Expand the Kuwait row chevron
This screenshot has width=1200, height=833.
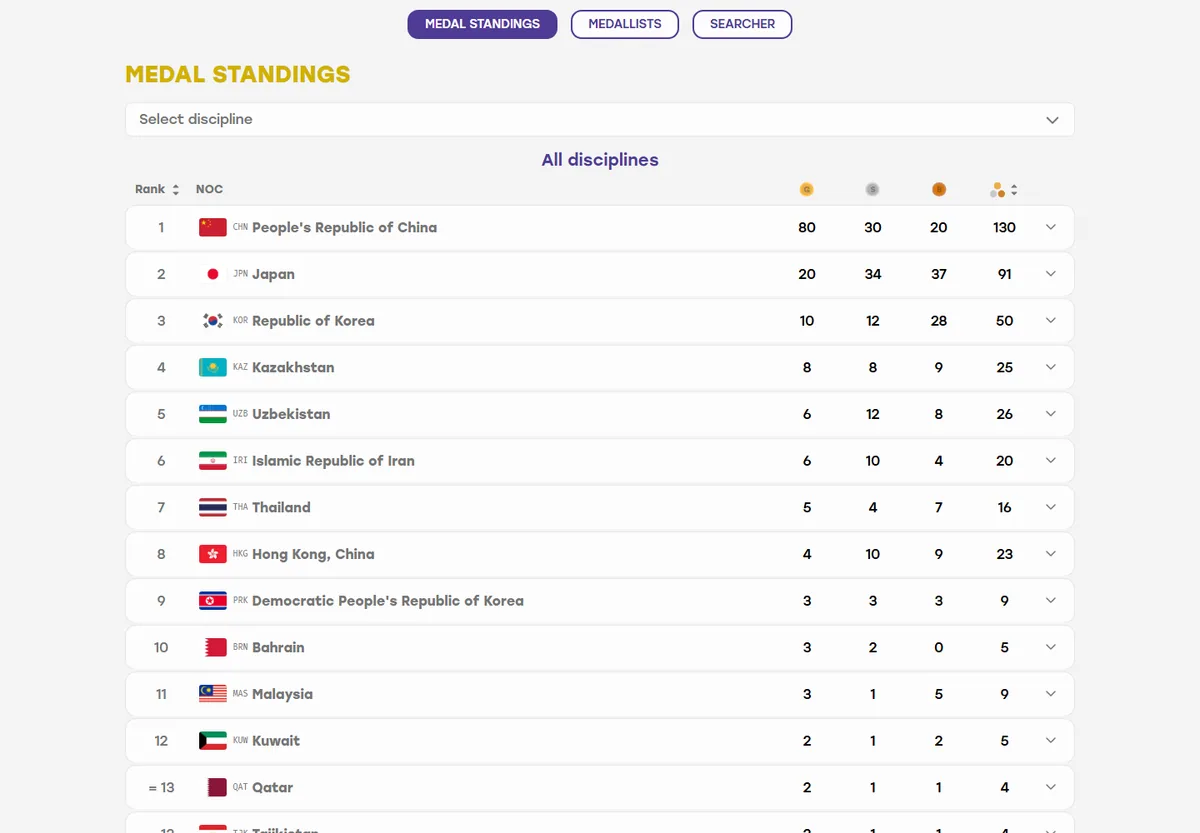1050,741
